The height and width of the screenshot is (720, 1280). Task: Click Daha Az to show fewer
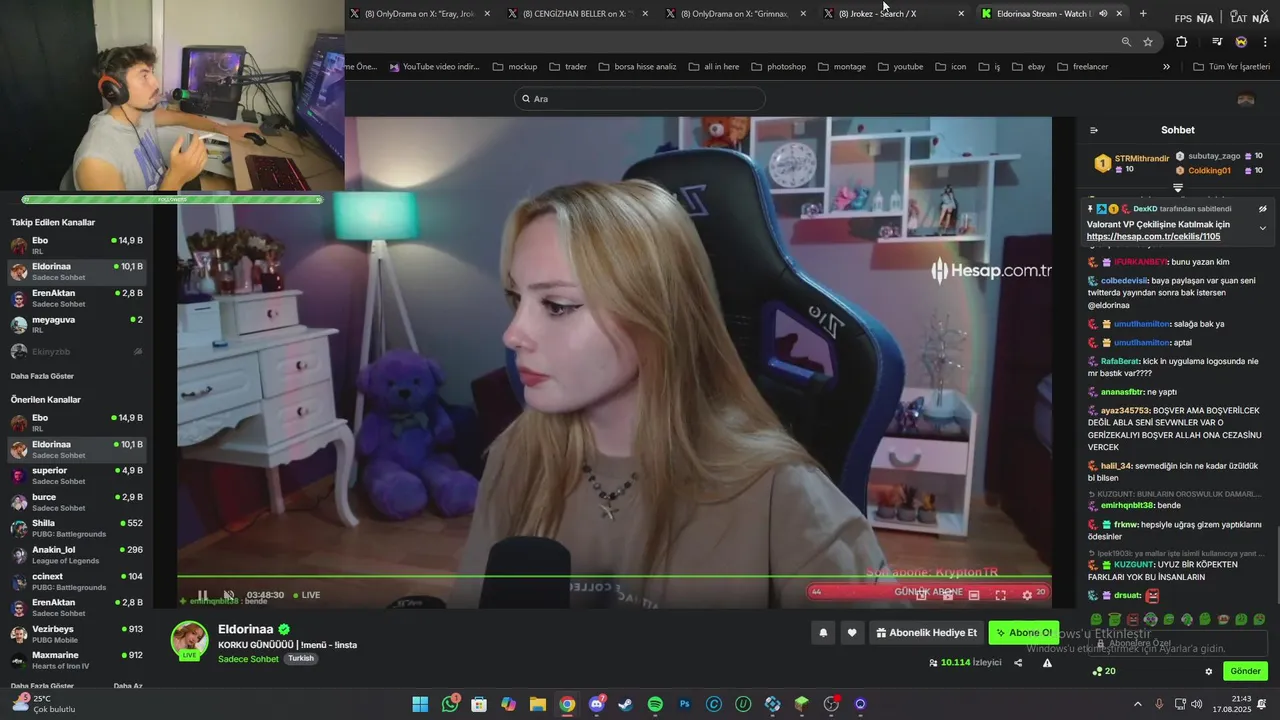click(x=128, y=686)
